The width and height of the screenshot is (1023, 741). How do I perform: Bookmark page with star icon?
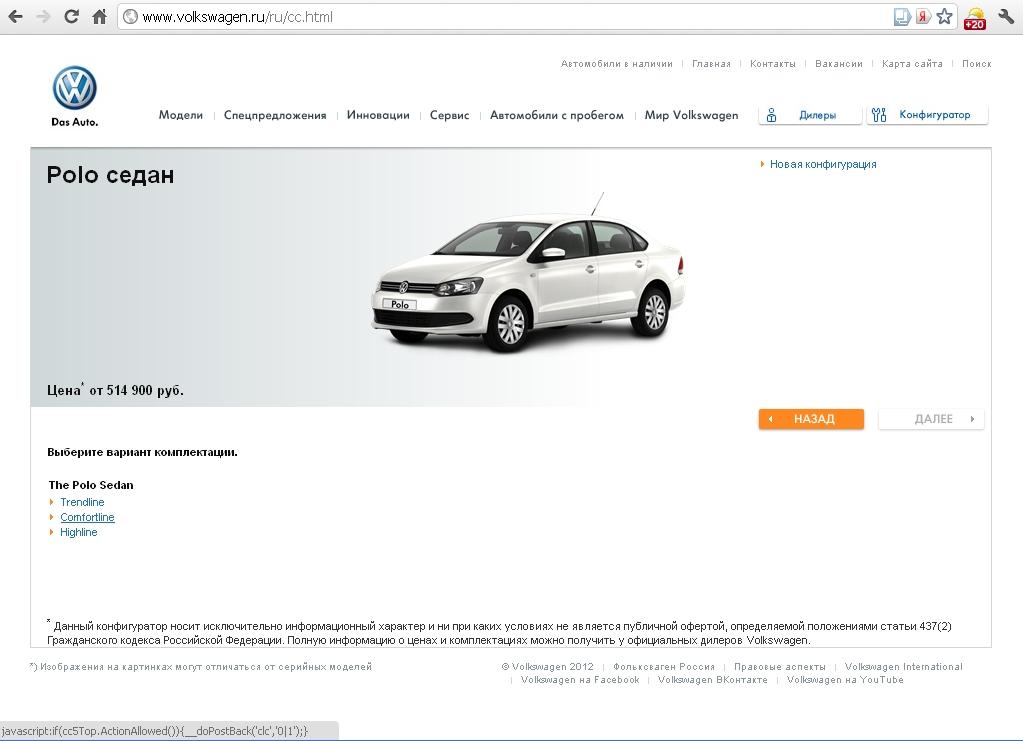click(x=944, y=17)
